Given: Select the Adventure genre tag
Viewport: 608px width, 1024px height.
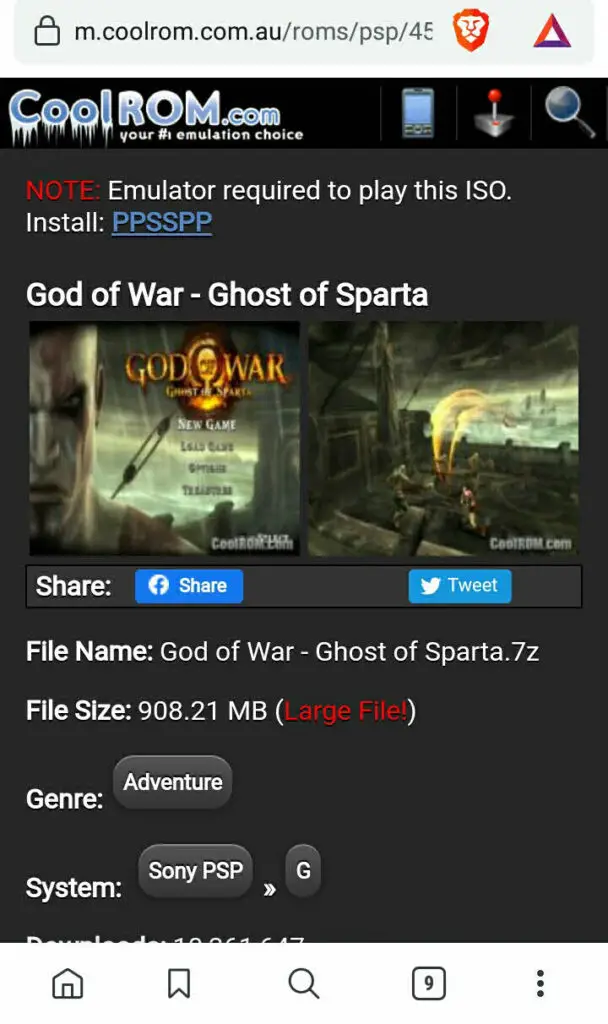Looking at the screenshot, I should pos(172,782).
